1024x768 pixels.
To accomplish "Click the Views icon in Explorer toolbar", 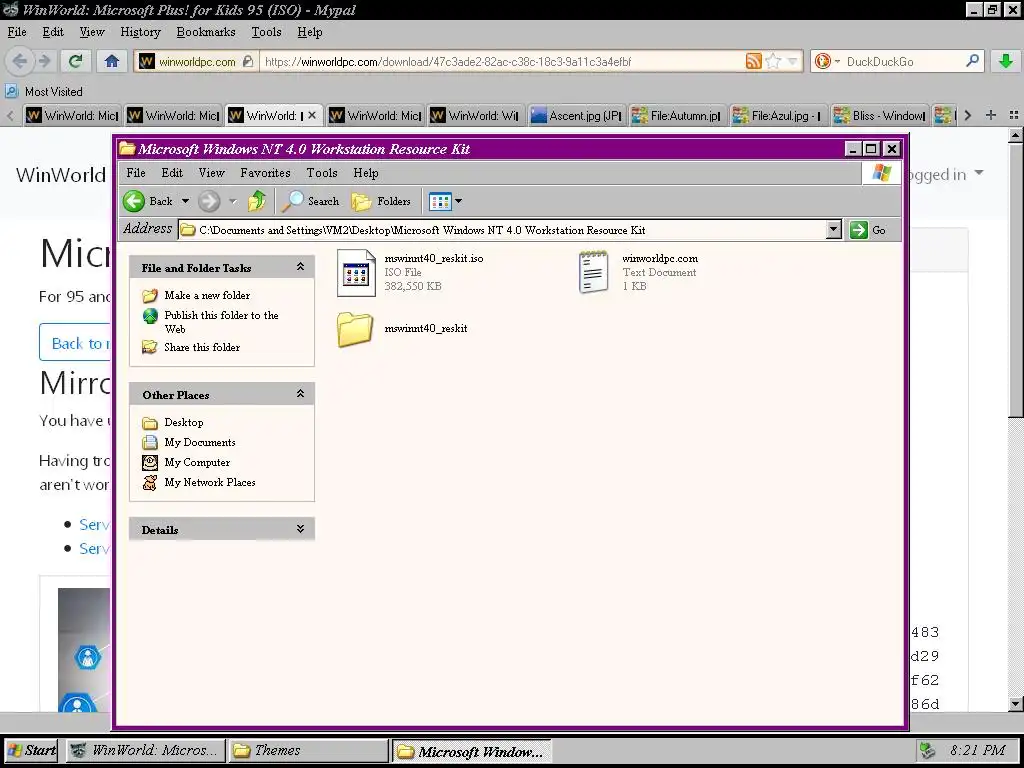I will (440, 201).
